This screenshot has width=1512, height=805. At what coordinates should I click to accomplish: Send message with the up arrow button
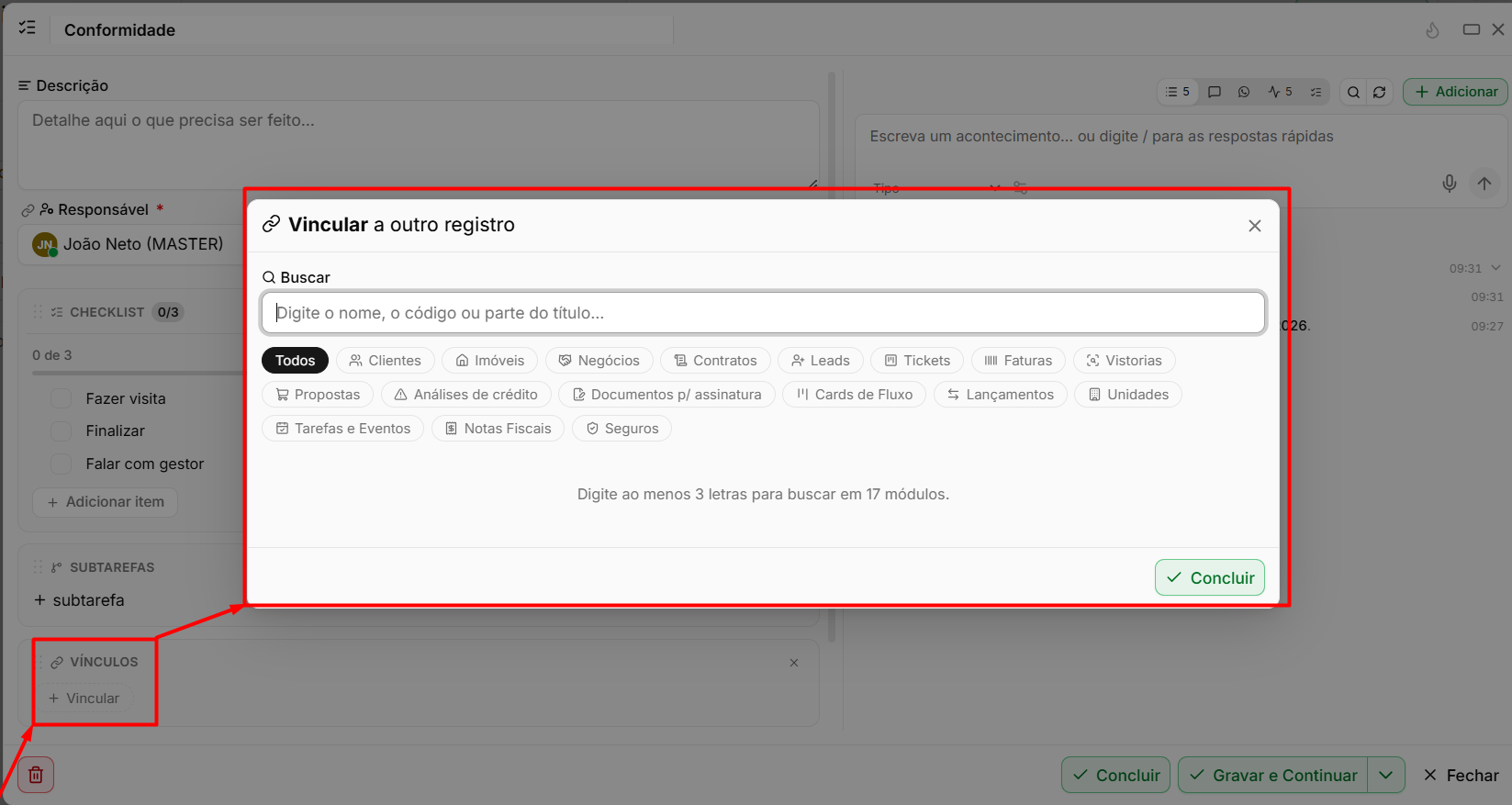coord(1484,184)
